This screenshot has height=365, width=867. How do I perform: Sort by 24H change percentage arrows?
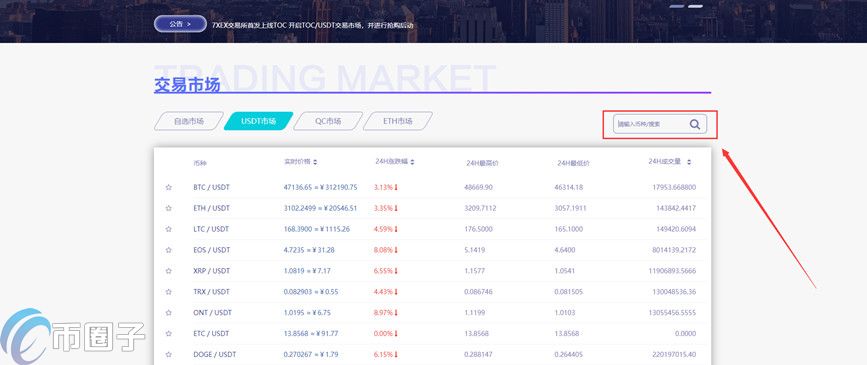pyautogui.click(x=412, y=162)
